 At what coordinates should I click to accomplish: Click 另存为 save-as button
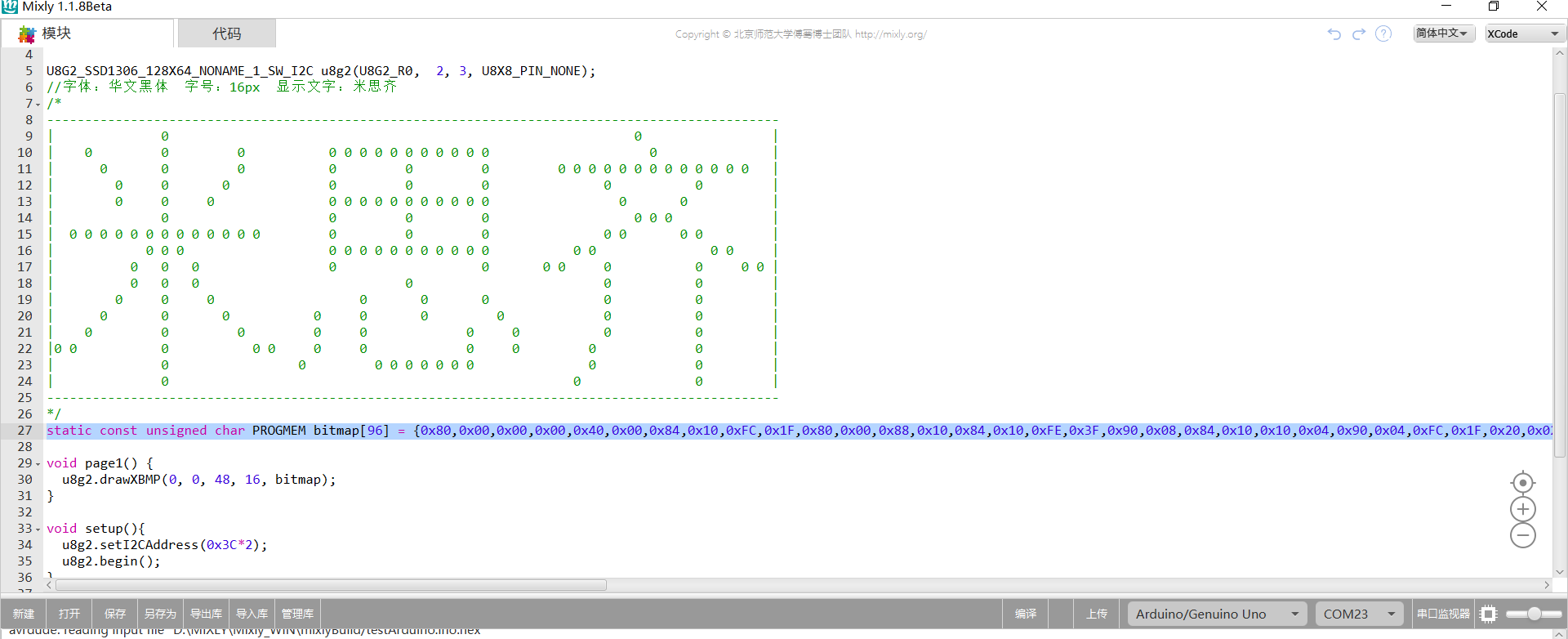point(160,614)
